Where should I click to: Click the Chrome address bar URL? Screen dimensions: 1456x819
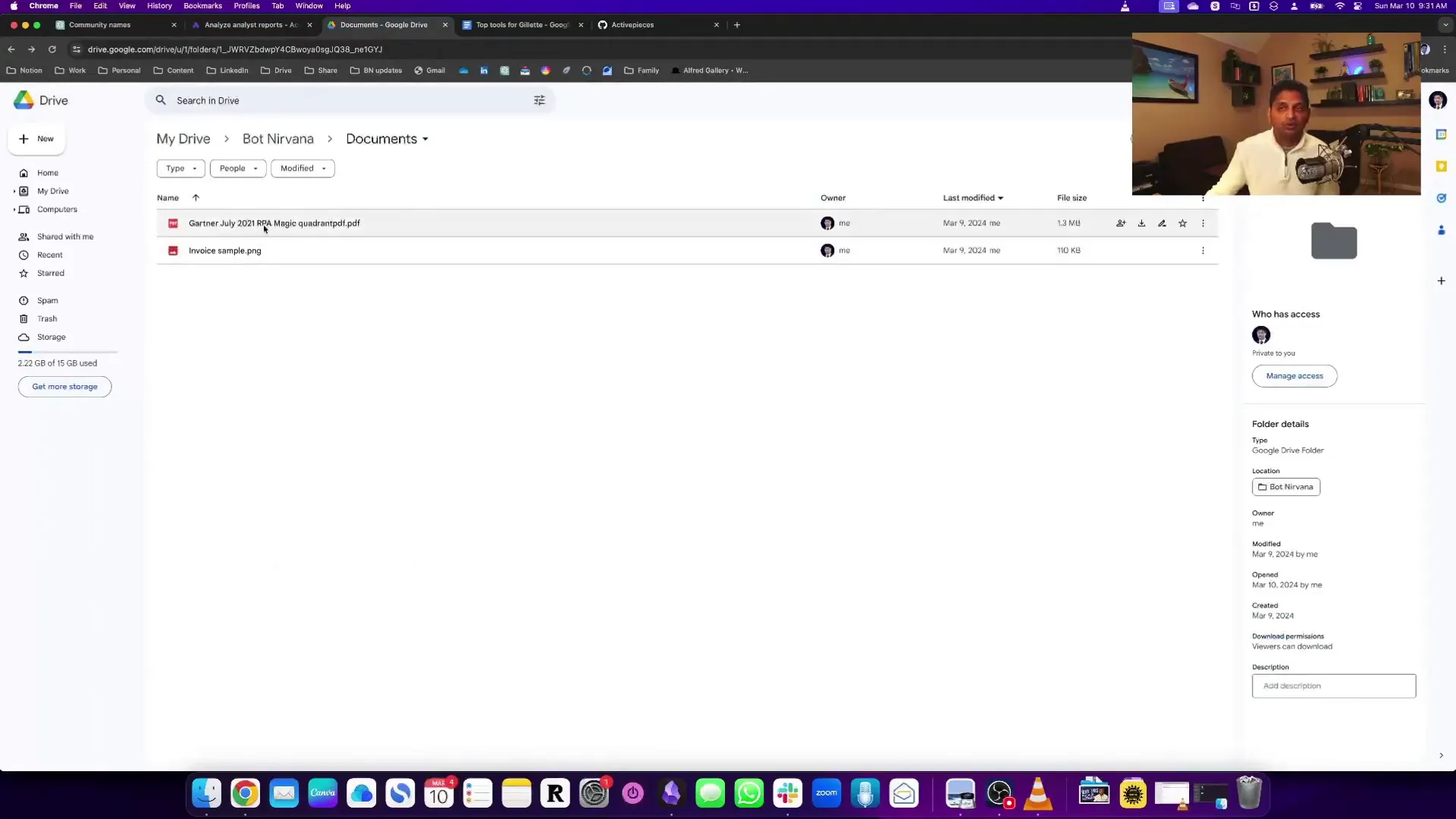(x=235, y=49)
